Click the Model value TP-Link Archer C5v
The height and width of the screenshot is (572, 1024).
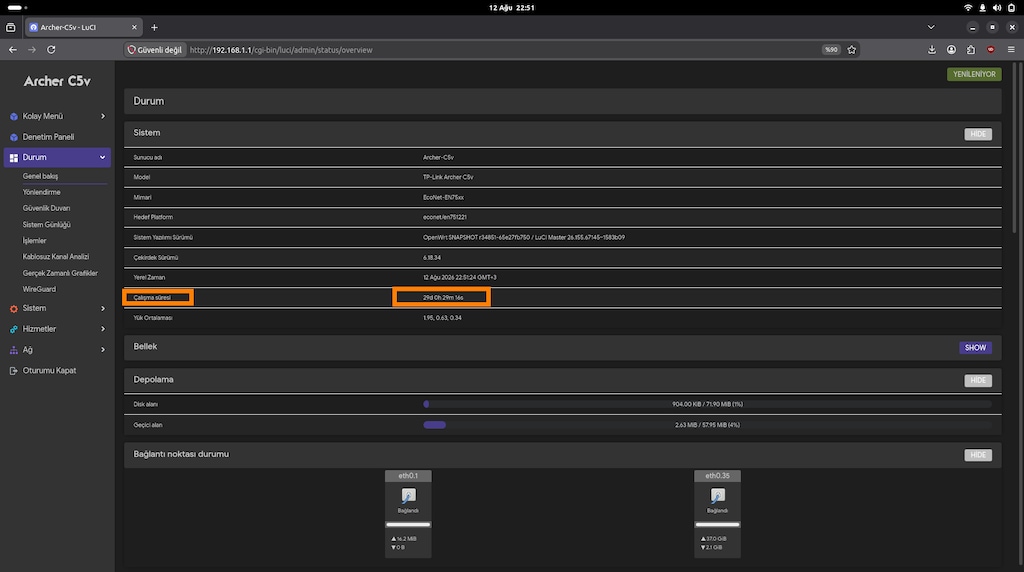[x=448, y=177]
